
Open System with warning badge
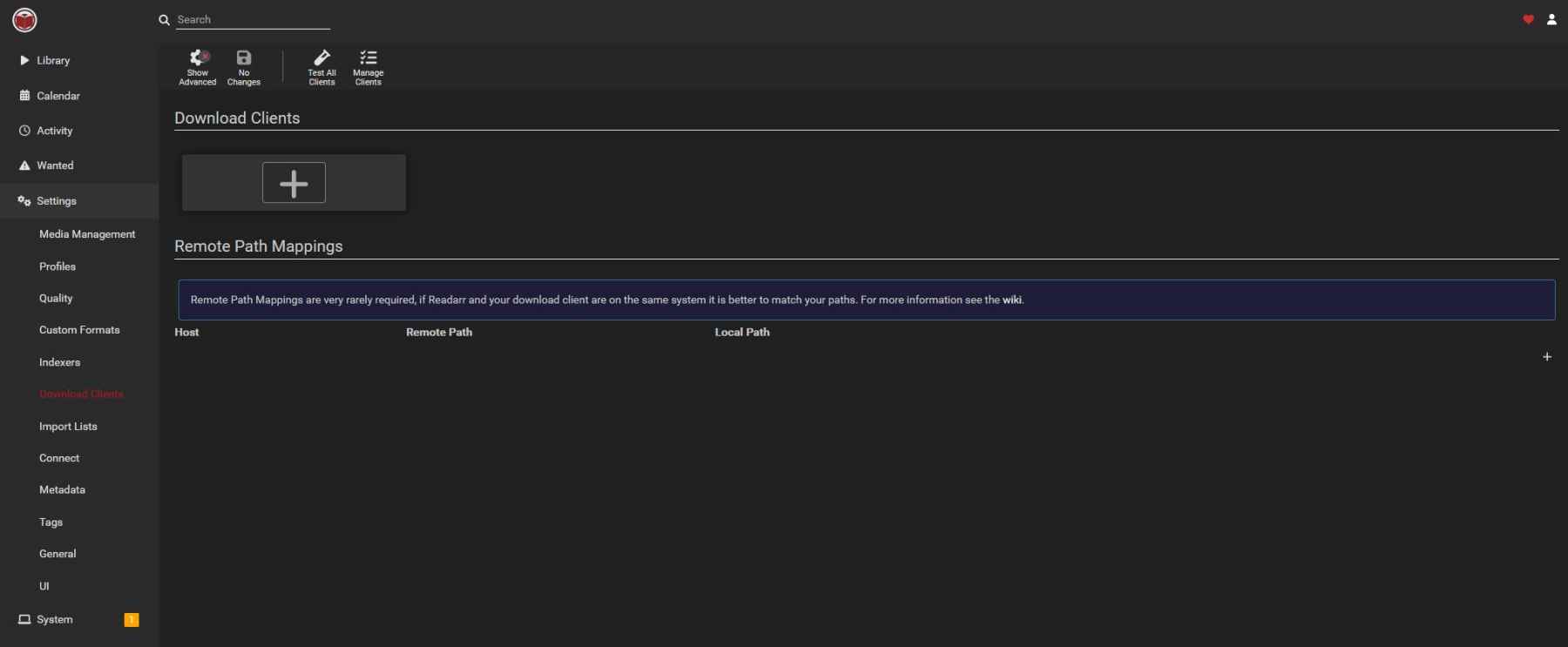[x=55, y=620]
